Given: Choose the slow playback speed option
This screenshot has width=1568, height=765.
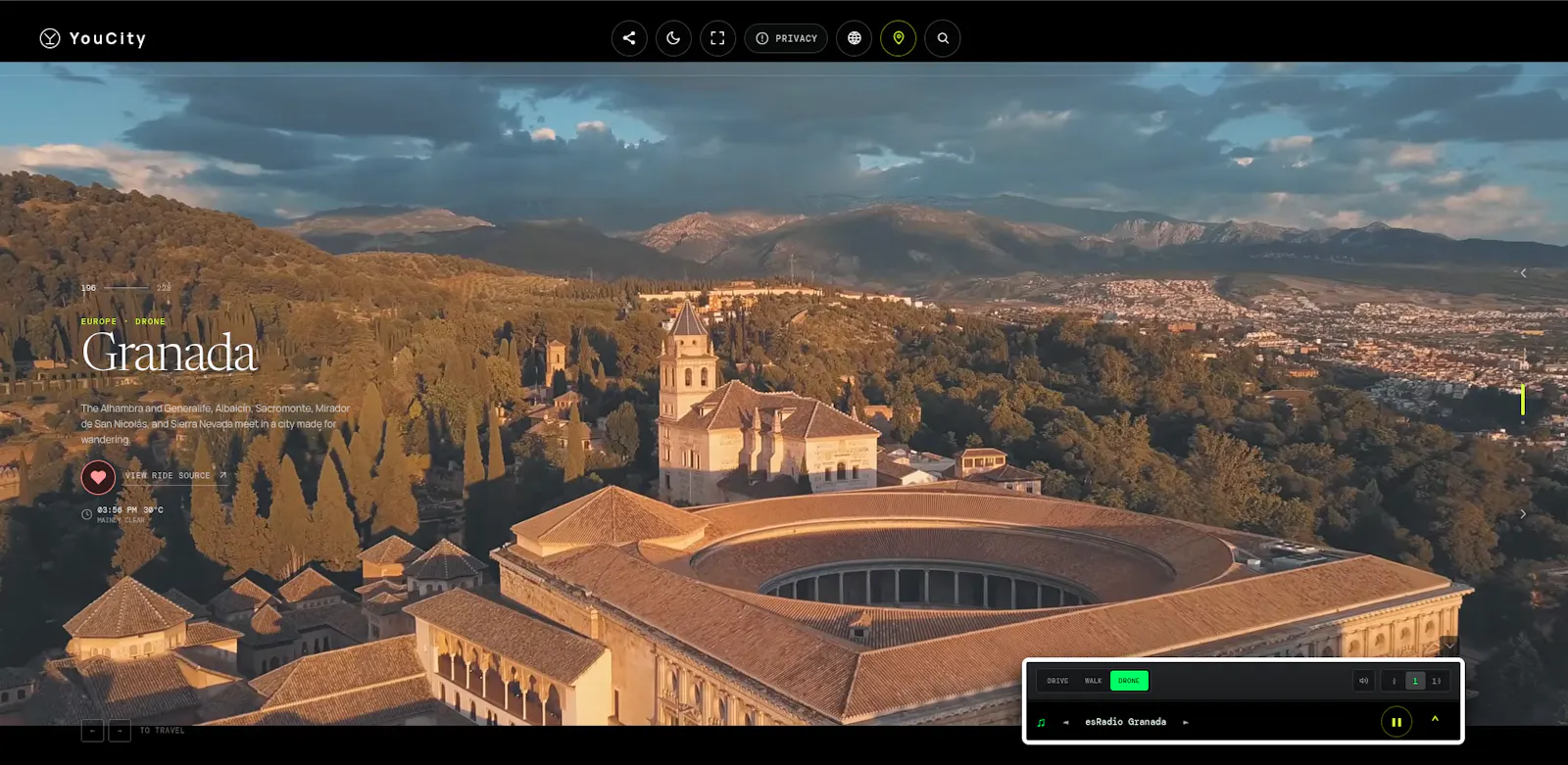Looking at the screenshot, I should [1394, 681].
